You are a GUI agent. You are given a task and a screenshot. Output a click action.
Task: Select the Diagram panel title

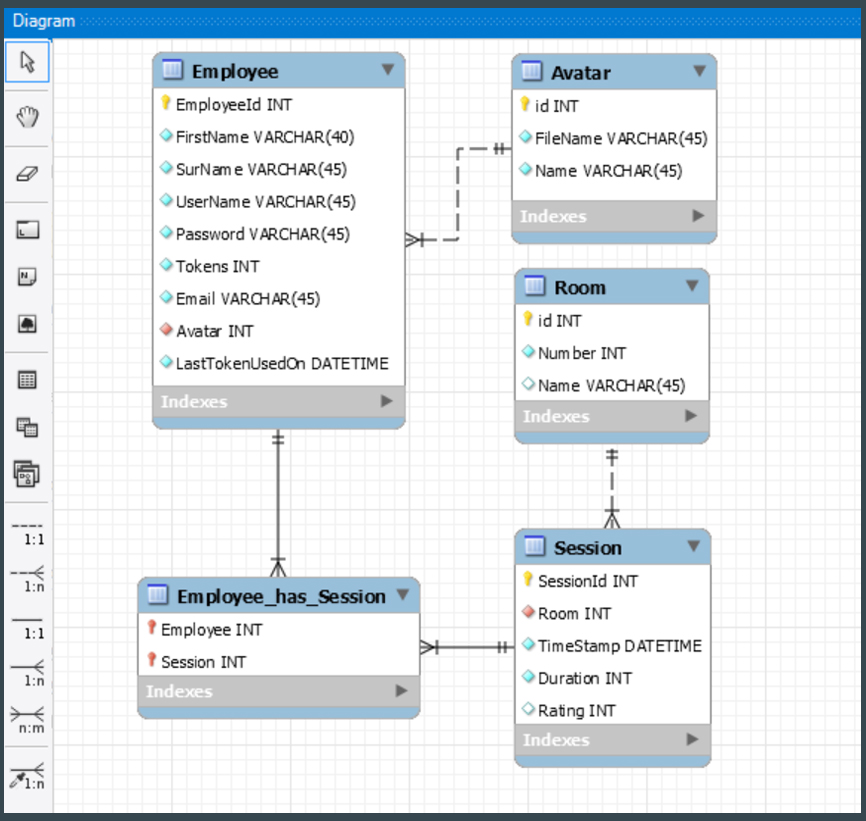[x=44, y=21]
